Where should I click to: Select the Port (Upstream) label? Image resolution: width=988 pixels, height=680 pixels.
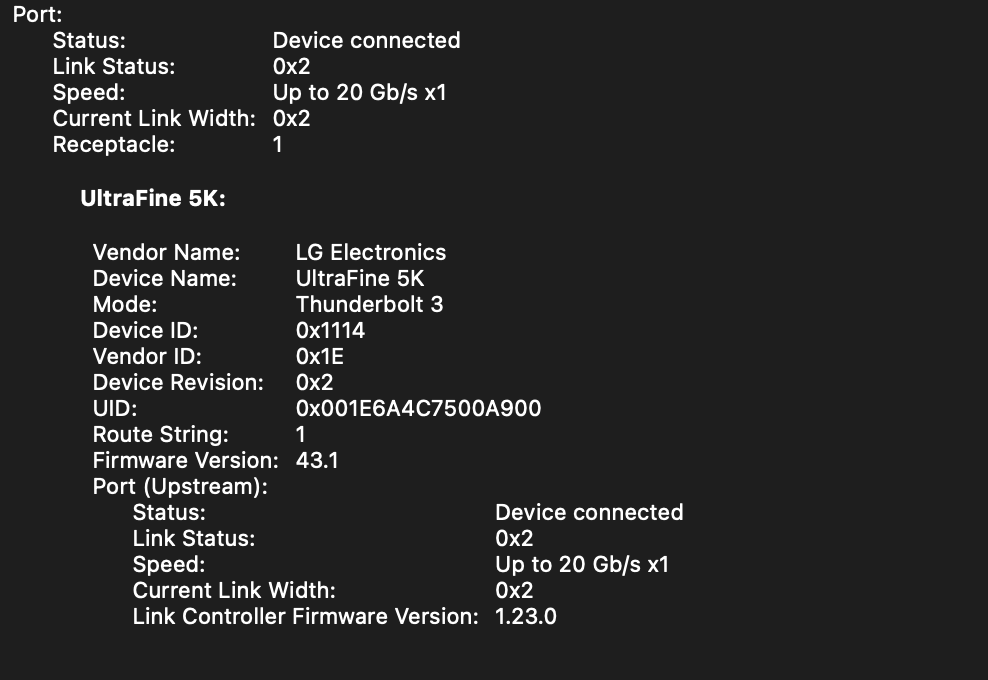180,487
